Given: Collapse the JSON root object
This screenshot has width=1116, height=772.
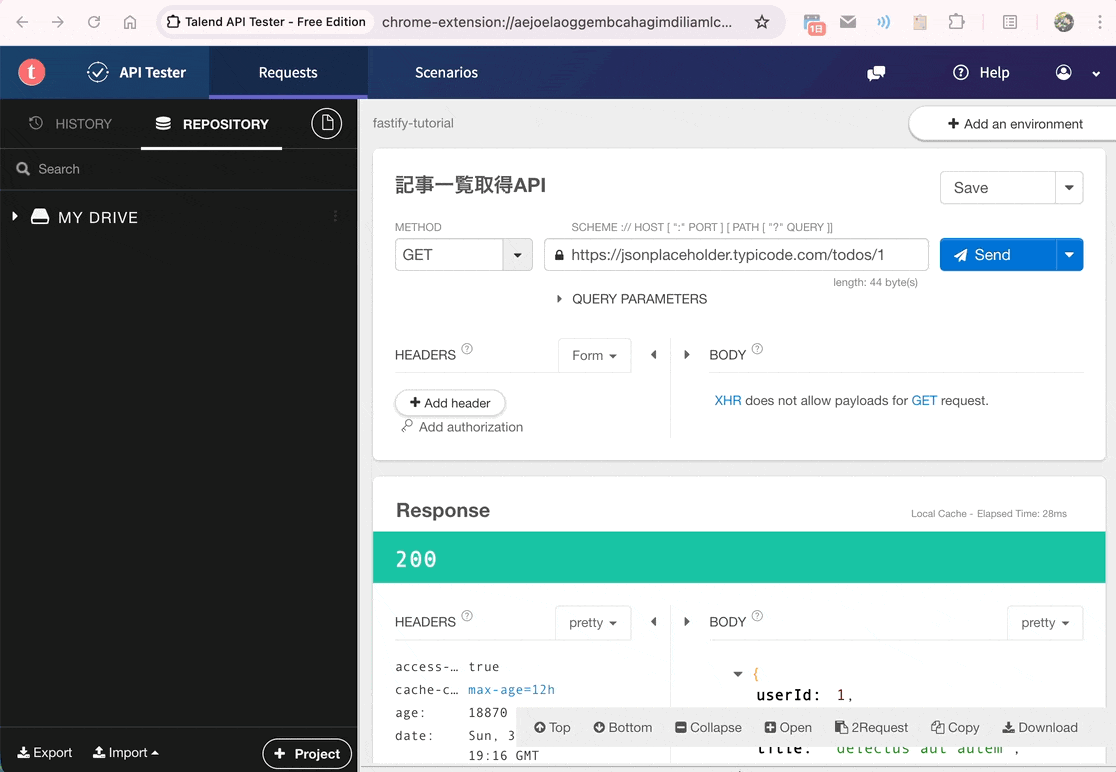Looking at the screenshot, I should 738,674.
